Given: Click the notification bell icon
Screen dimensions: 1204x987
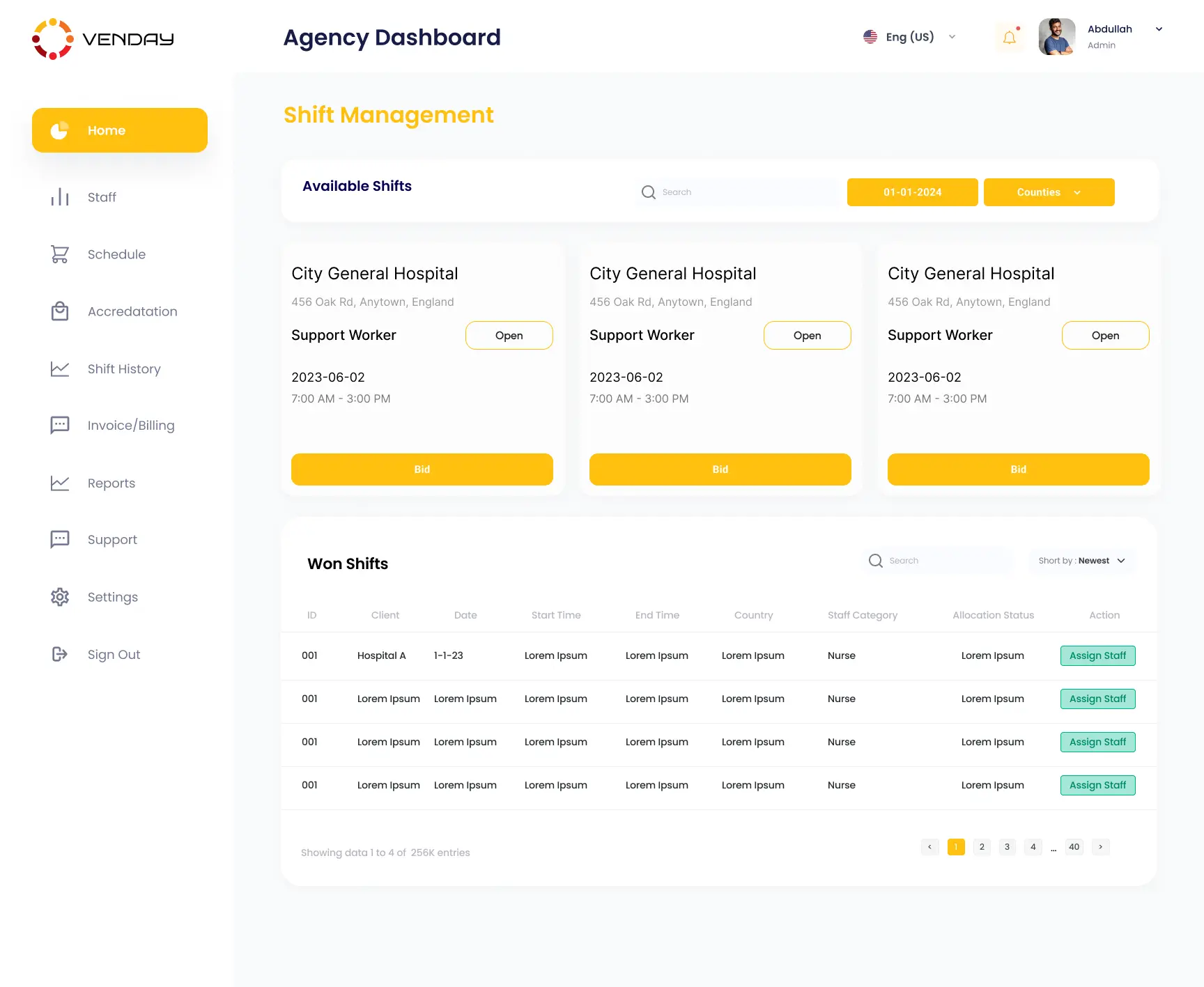Looking at the screenshot, I should pos(1009,38).
